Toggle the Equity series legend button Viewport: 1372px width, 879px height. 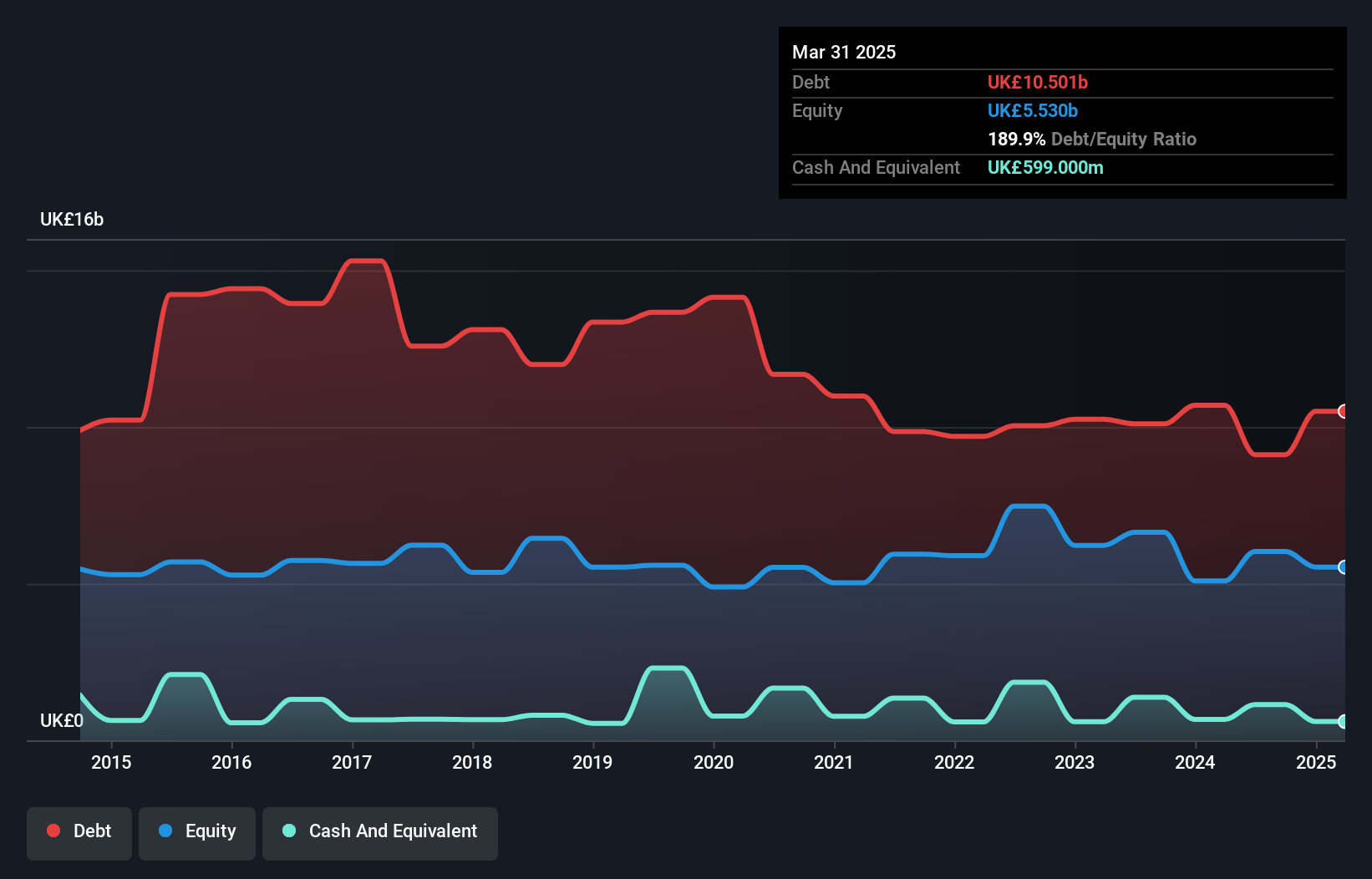click(x=197, y=833)
